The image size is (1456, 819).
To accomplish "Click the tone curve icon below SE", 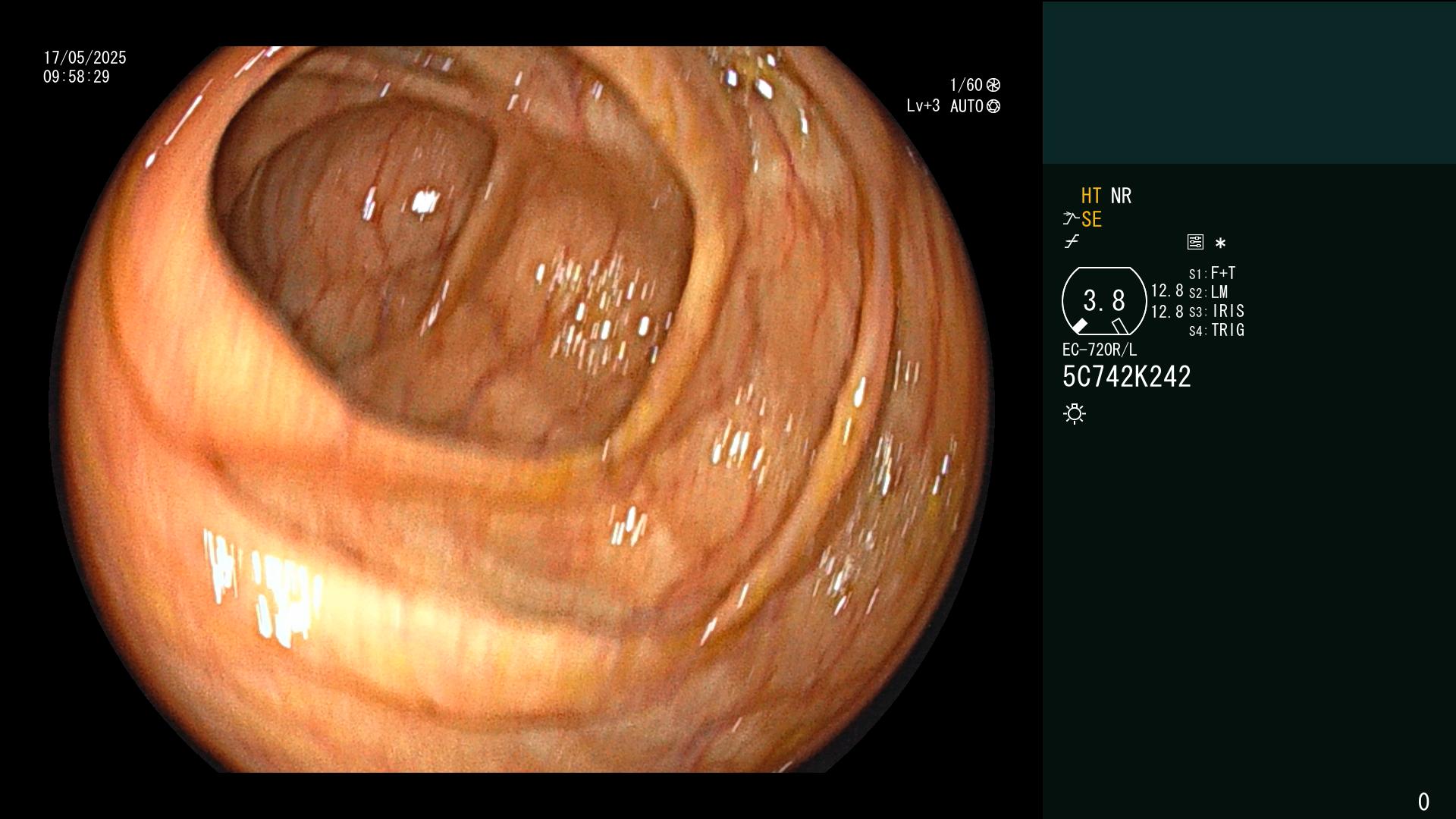I will click(1072, 242).
